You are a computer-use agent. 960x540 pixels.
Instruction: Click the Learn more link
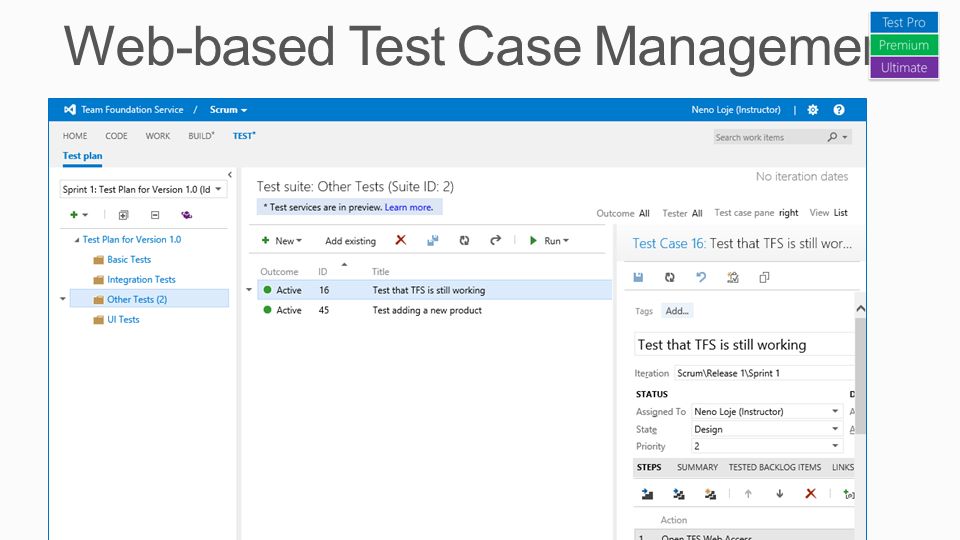point(408,208)
